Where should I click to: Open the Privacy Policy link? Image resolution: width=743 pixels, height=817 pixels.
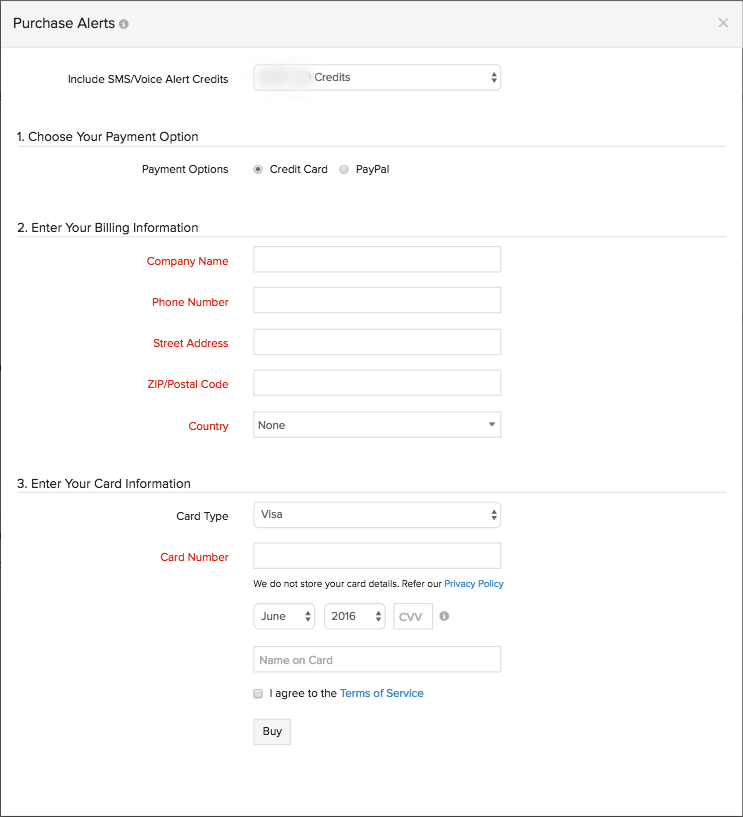474,584
